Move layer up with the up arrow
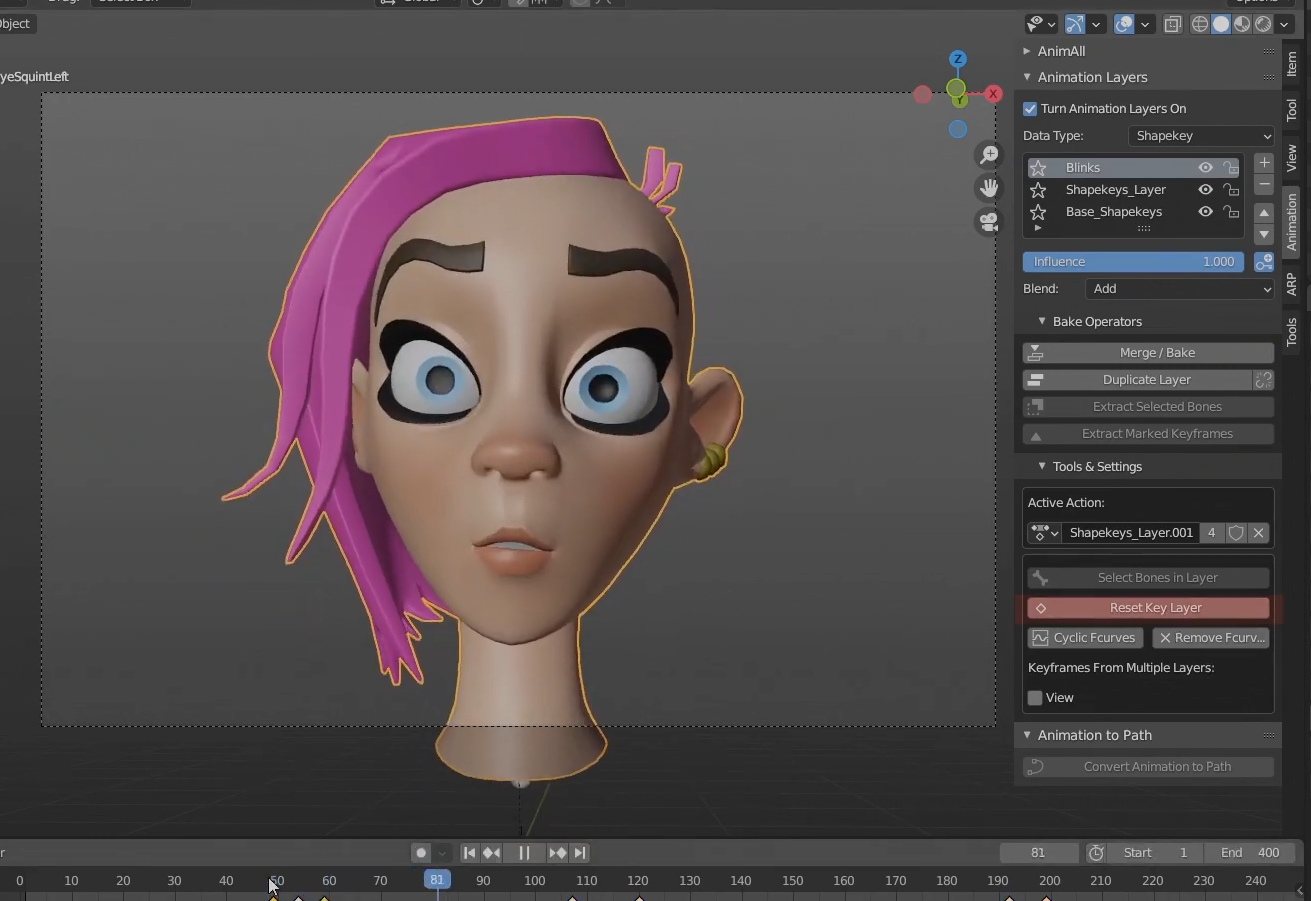1311x901 pixels. pyautogui.click(x=1264, y=213)
